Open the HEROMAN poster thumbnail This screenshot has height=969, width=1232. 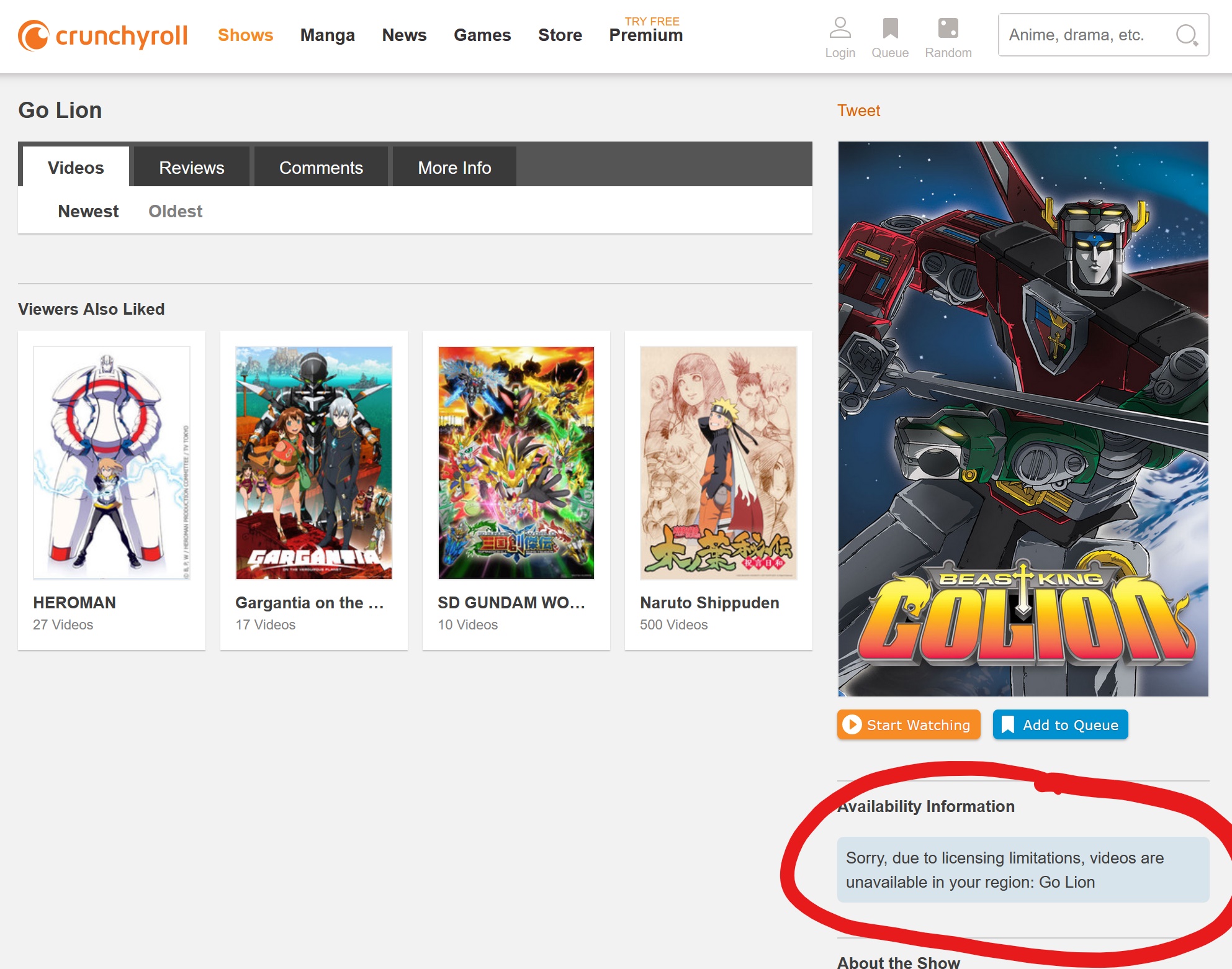(x=112, y=463)
